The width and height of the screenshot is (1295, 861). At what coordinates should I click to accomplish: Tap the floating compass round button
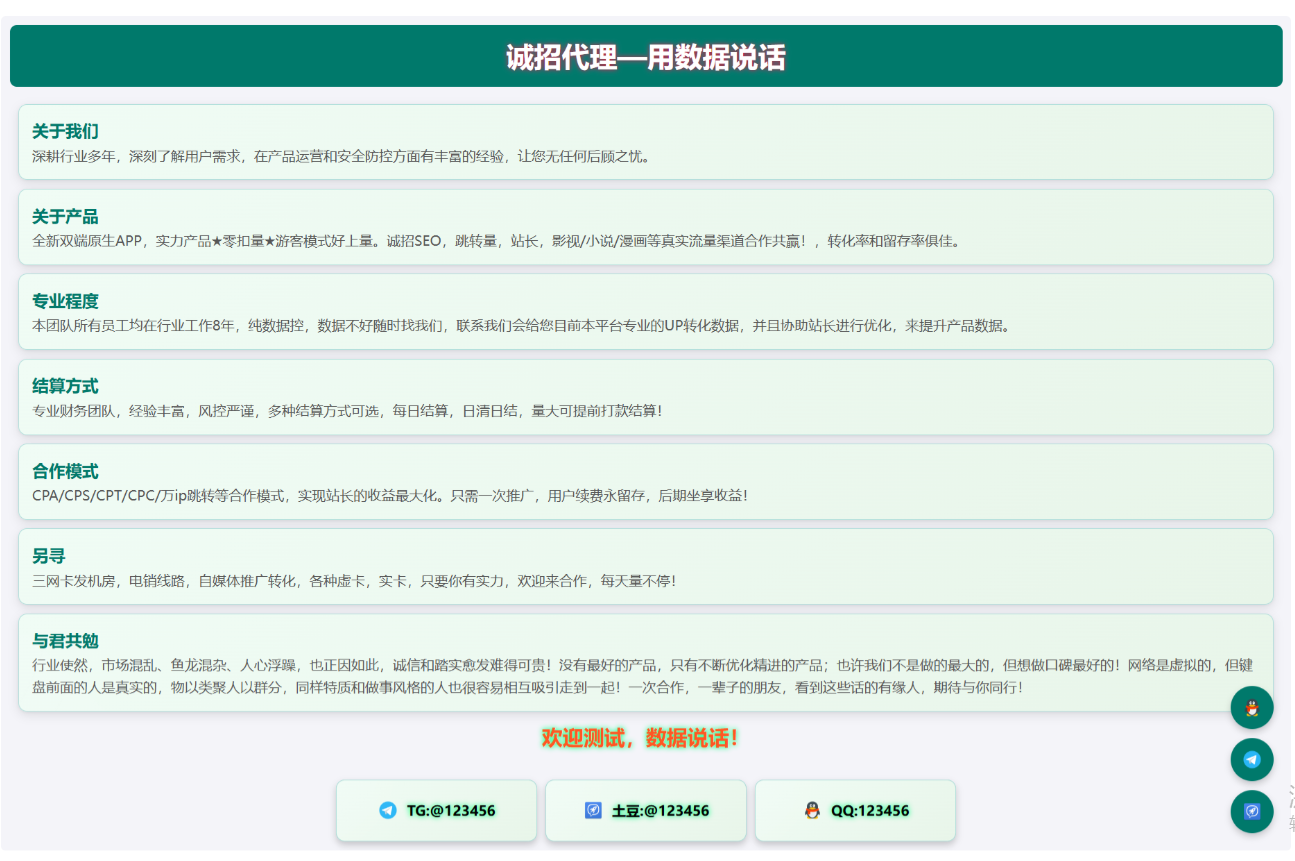pyautogui.click(x=1251, y=811)
